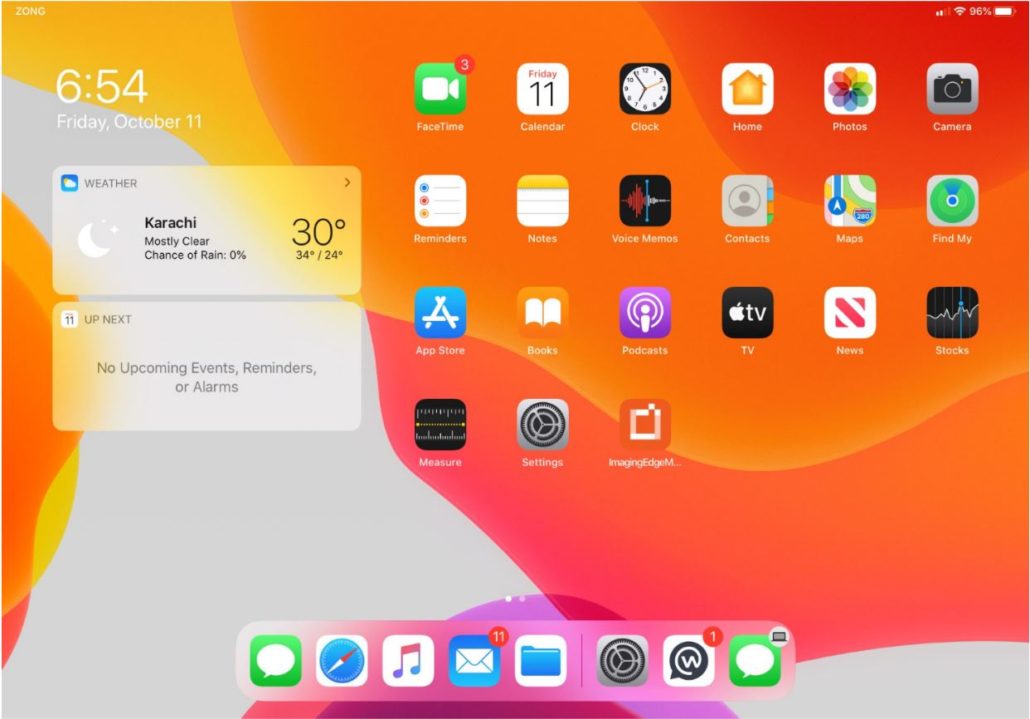Open the Apple TV app
Image resolution: width=1030 pixels, height=719 pixels.
747,313
